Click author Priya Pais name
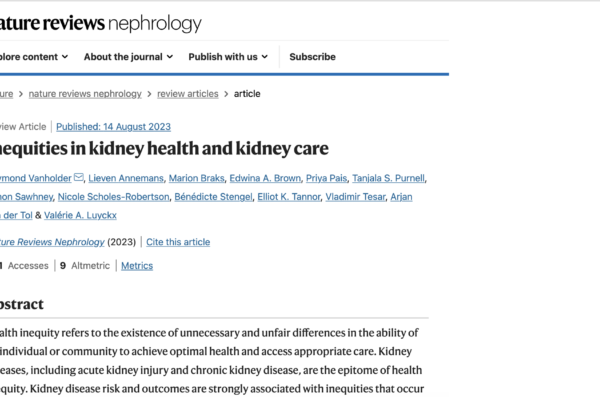The image size is (600, 398). click(326, 178)
